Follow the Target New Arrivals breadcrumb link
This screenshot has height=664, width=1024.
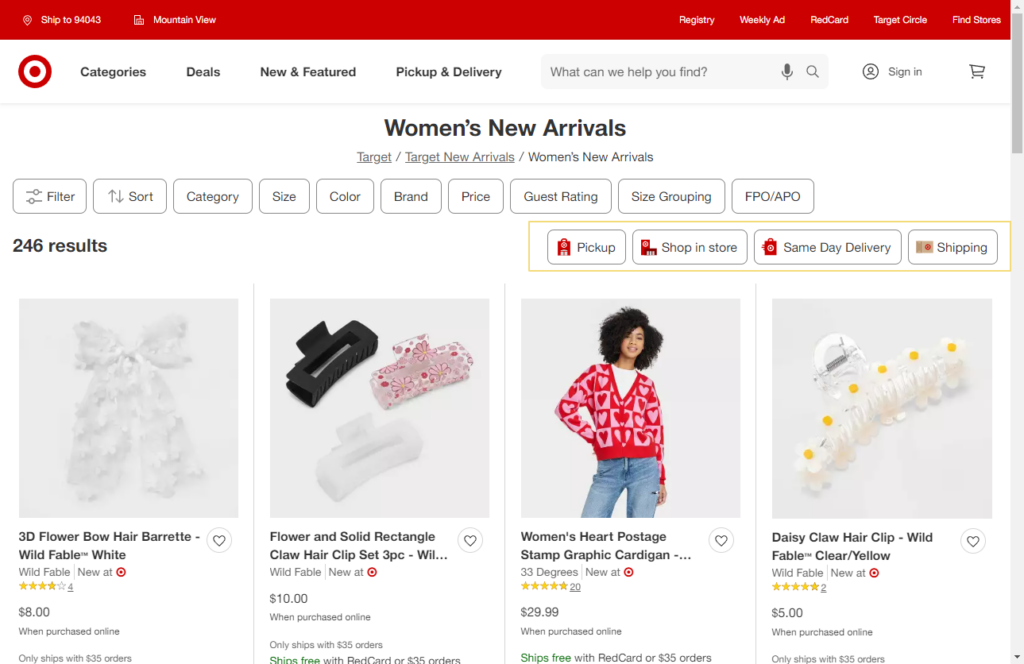(459, 157)
